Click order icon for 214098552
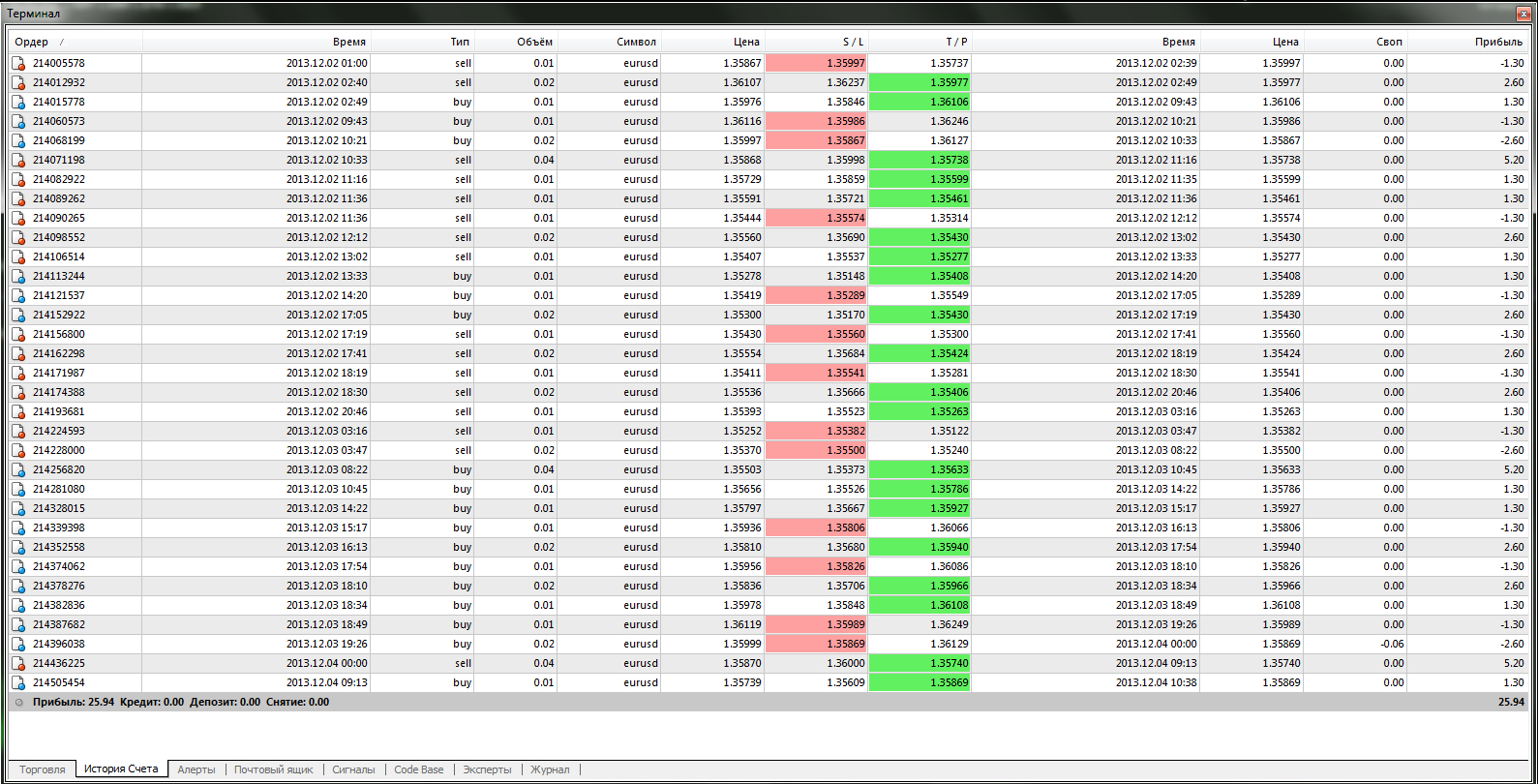The image size is (1538, 784). (18, 237)
